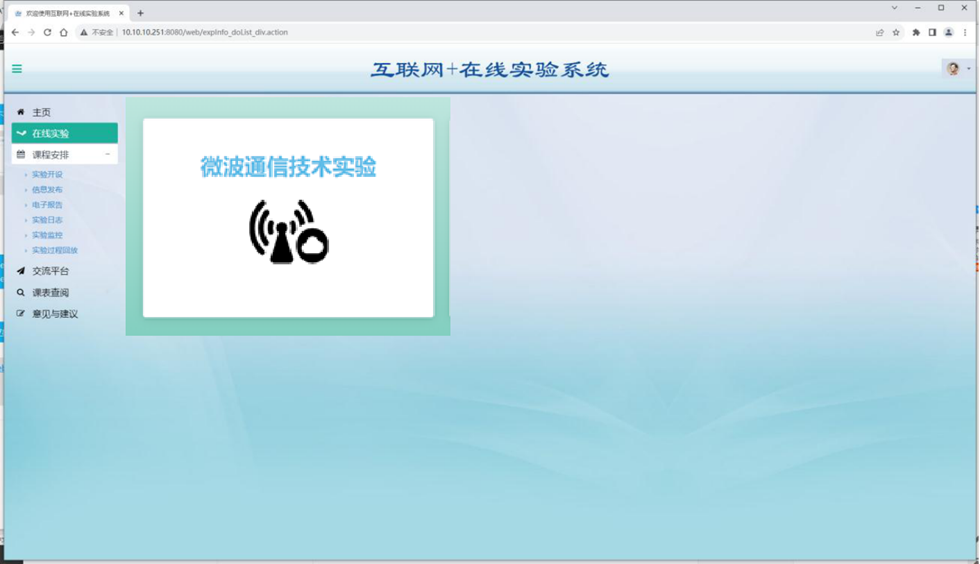The height and width of the screenshot is (564, 980).
Task: Open the 实验开设 submenu link
Action: pyautogui.click(x=47, y=175)
